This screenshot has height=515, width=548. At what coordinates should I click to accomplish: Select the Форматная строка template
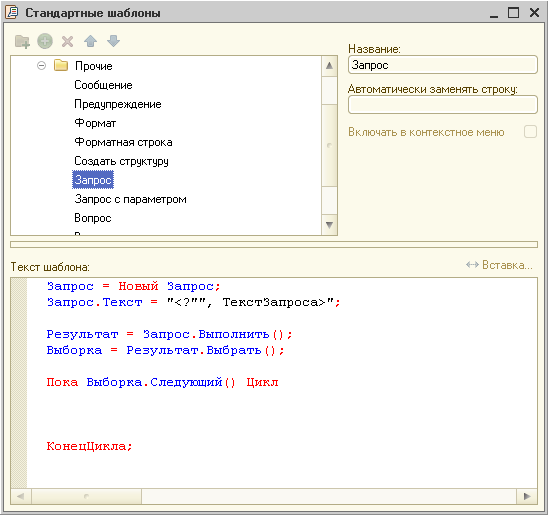tap(123, 142)
